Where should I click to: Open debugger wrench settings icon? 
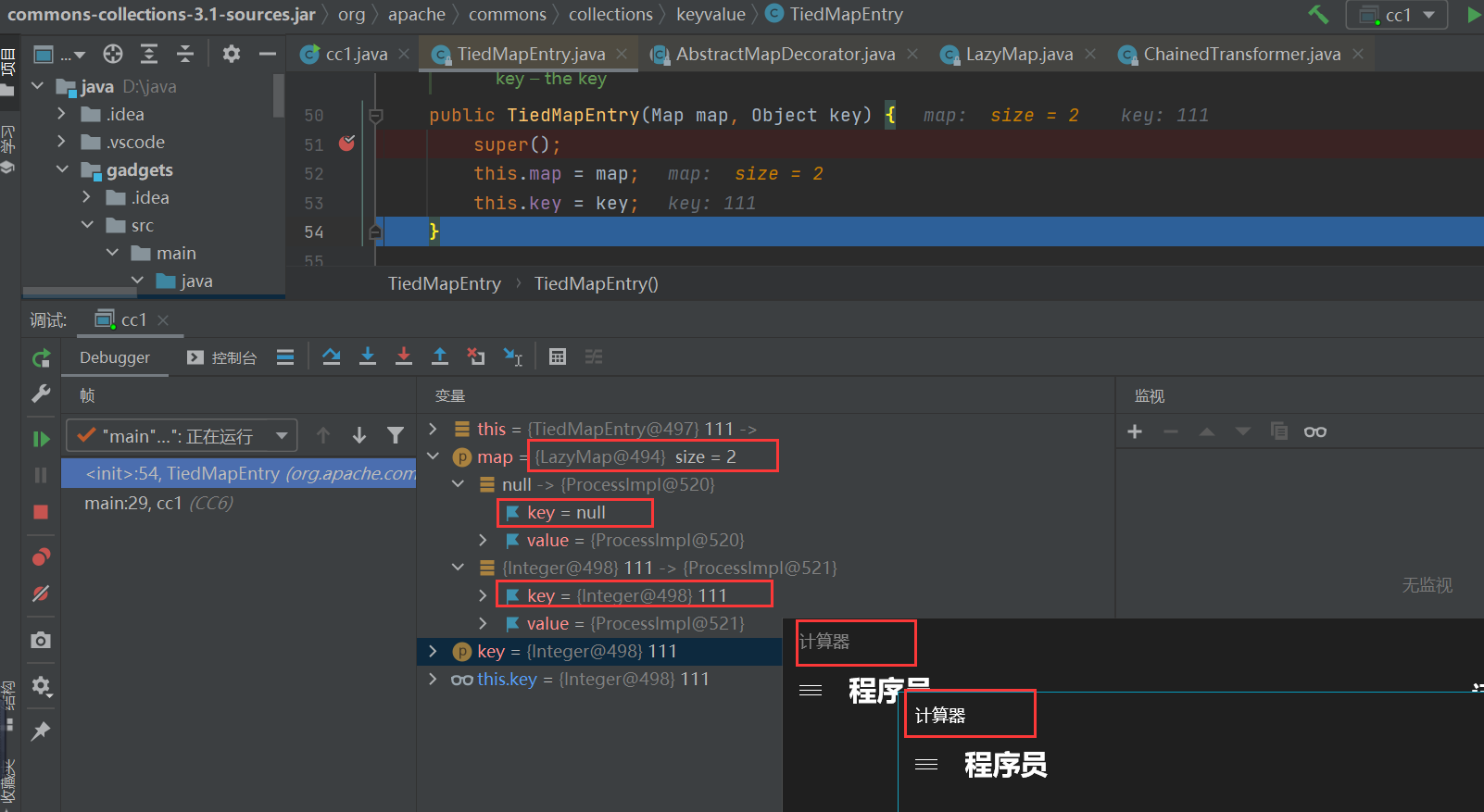click(x=41, y=394)
